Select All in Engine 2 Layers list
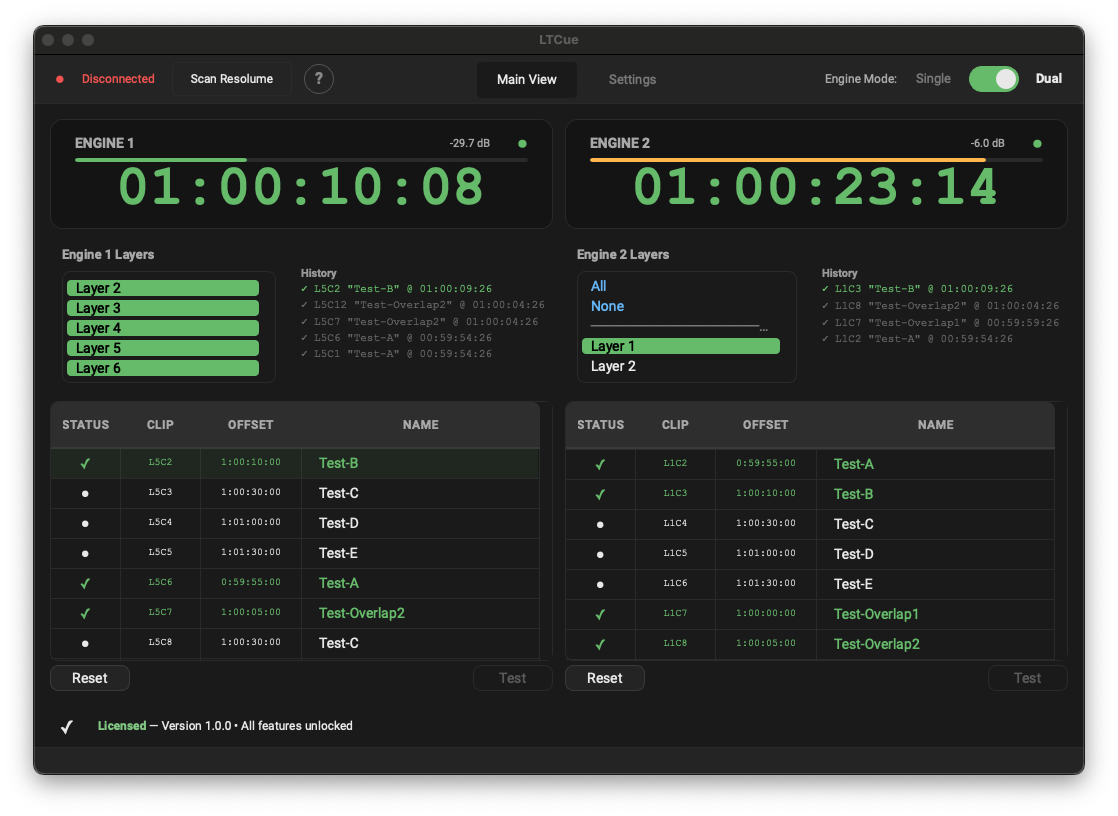The width and height of the screenshot is (1118, 816). click(599, 286)
